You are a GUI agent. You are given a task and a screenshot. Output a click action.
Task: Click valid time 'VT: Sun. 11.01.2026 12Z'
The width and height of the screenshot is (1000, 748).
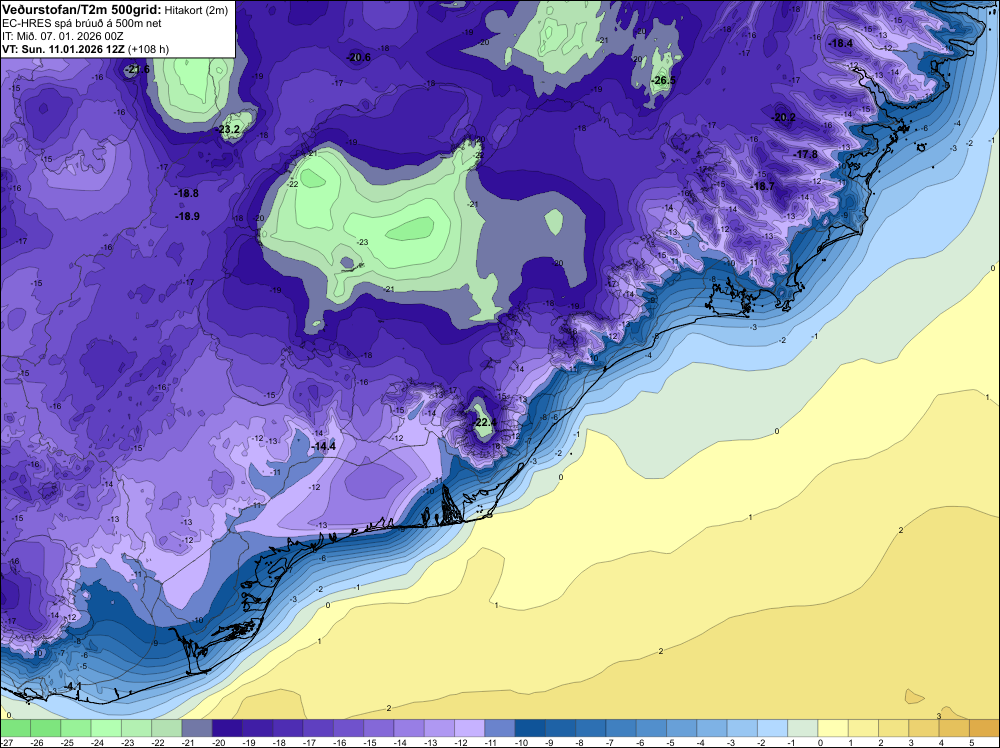64,49
